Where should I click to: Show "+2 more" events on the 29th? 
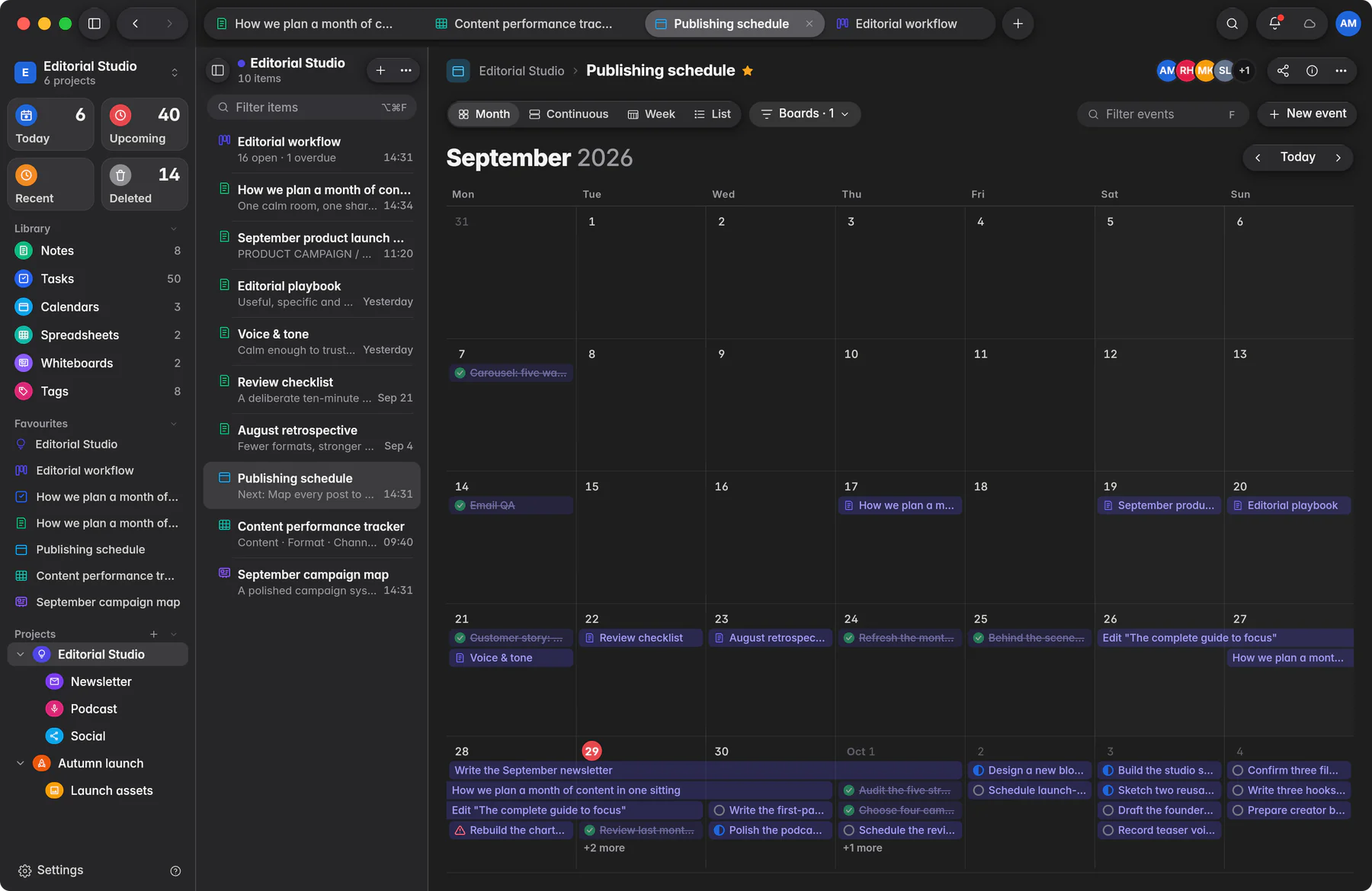click(604, 848)
